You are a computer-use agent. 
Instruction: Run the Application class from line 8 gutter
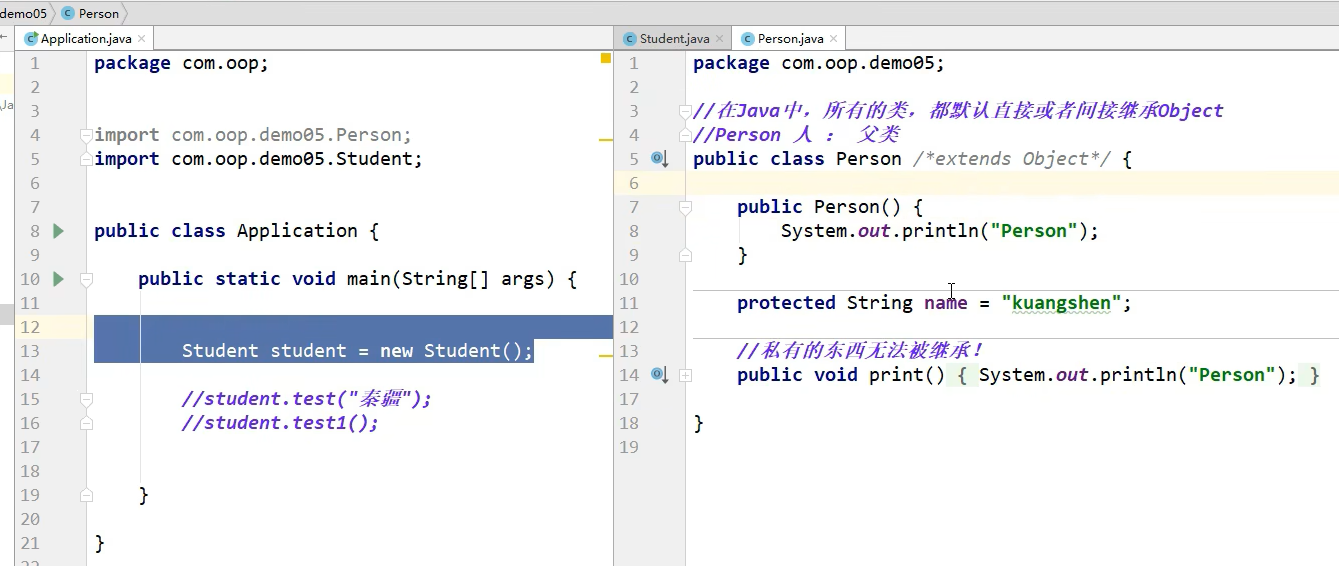(x=58, y=231)
